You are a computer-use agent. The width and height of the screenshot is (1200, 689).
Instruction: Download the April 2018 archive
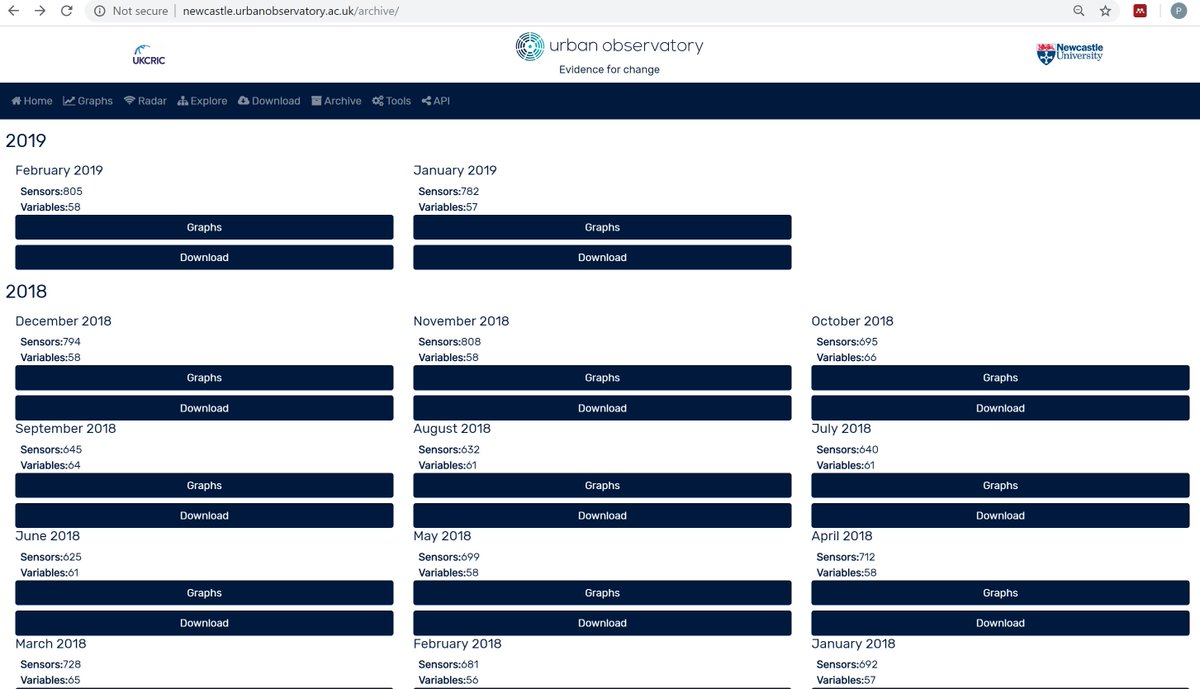(1000, 623)
